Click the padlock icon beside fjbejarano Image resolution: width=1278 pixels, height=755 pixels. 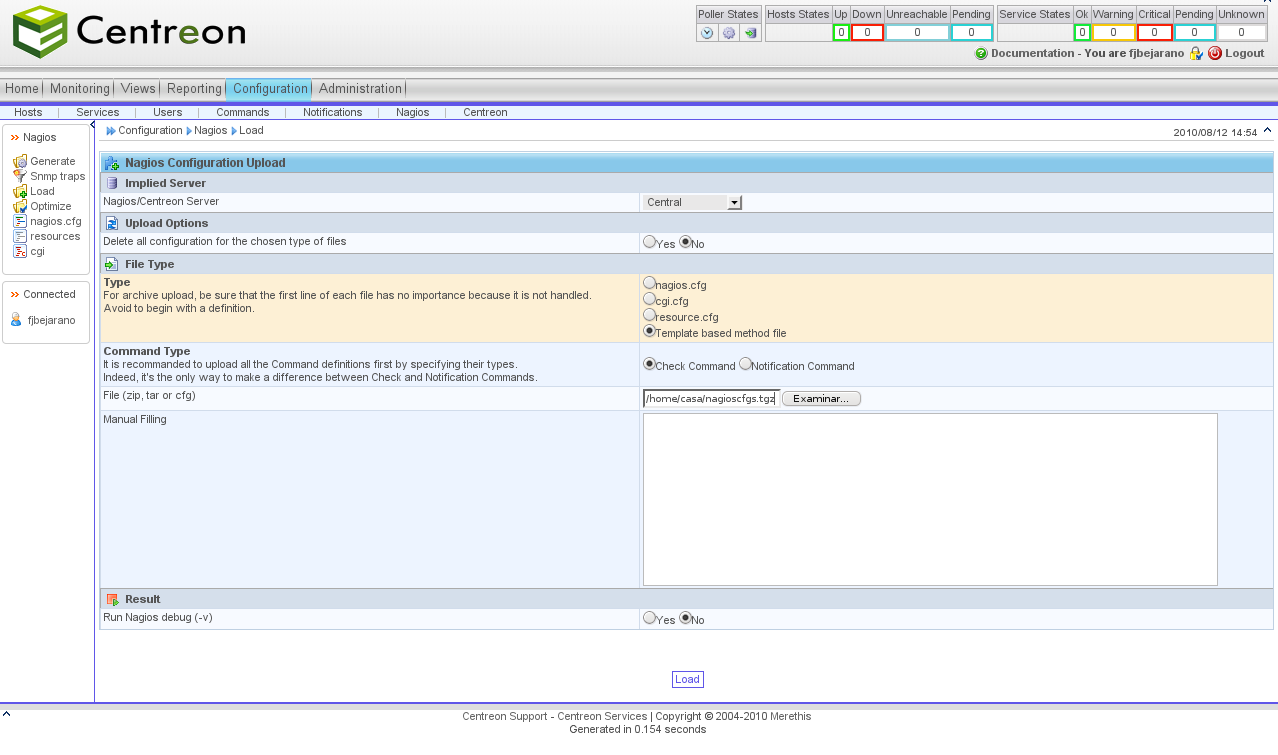[x=1195, y=53]
